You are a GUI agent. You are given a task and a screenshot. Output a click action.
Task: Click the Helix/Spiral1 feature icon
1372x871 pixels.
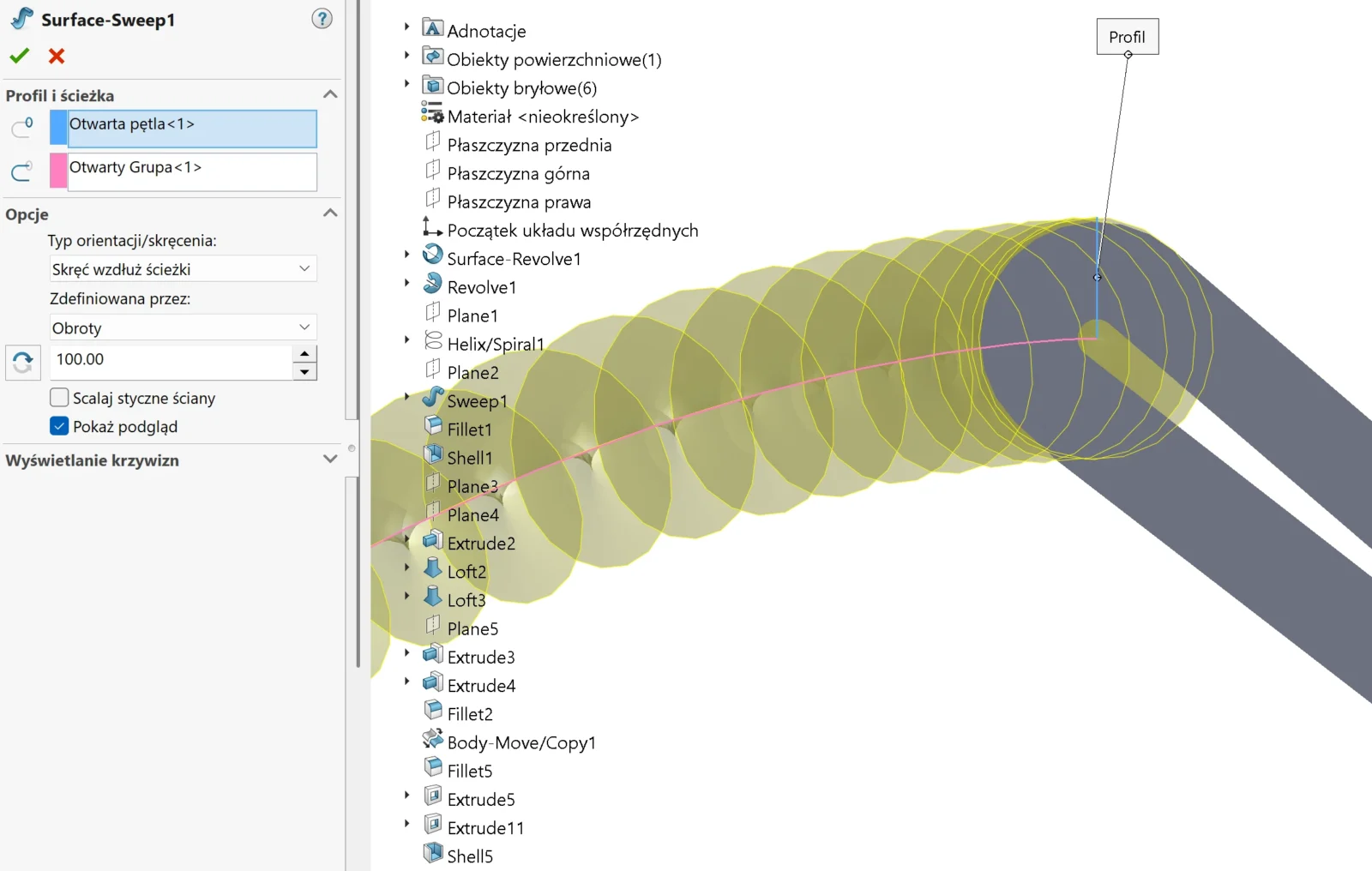tap(433, 341)
